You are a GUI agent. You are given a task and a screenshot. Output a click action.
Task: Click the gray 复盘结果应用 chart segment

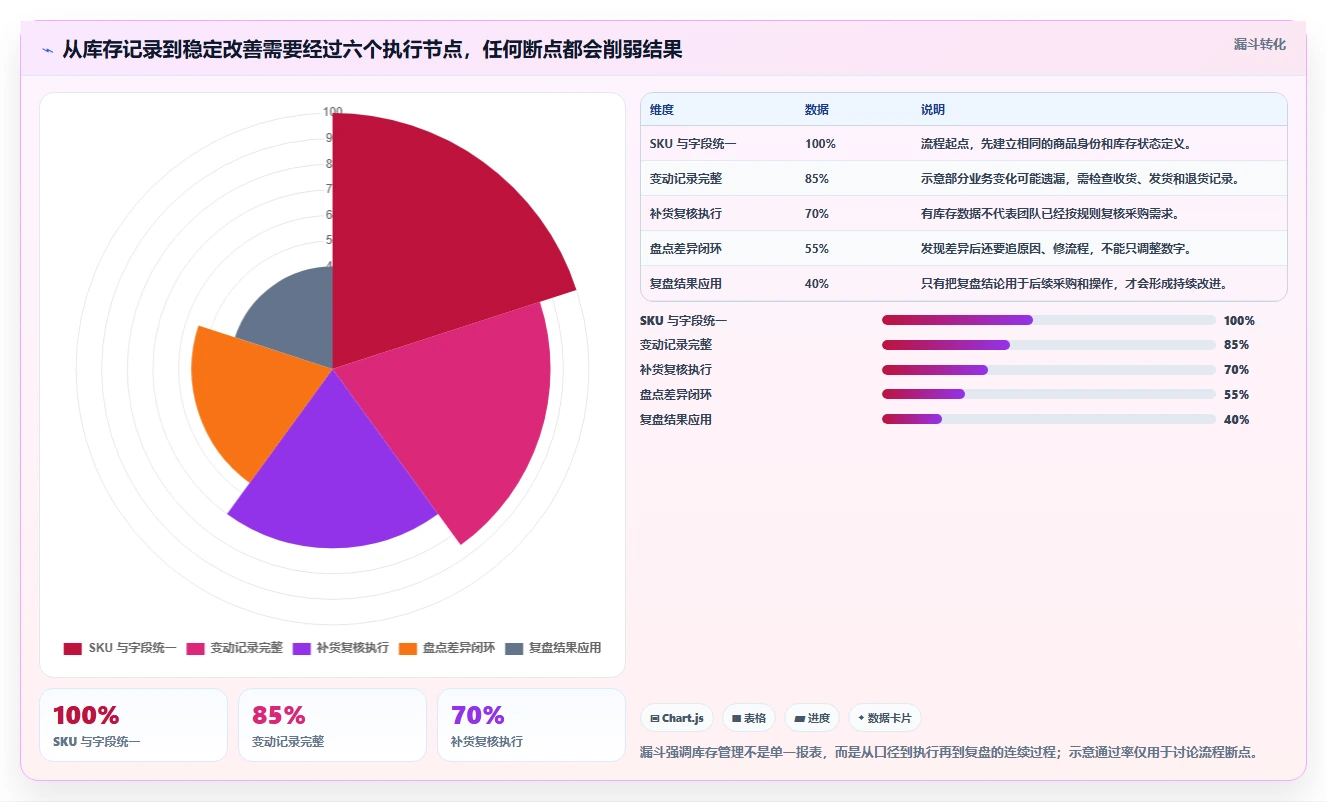pyautogui.click(x=295, y=315)
